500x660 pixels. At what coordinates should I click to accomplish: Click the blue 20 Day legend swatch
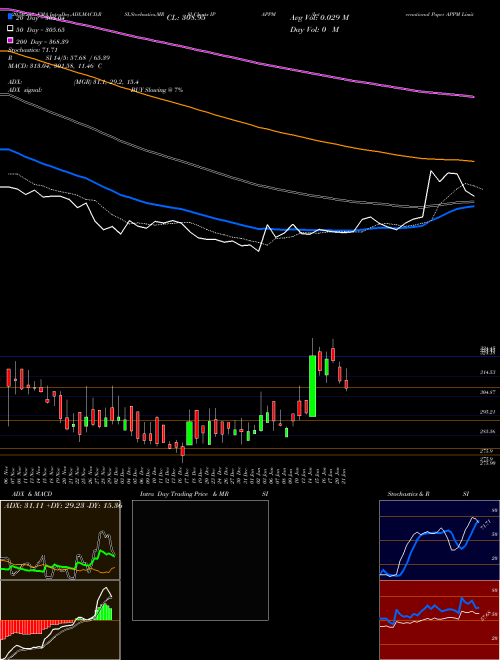(11, 17)
